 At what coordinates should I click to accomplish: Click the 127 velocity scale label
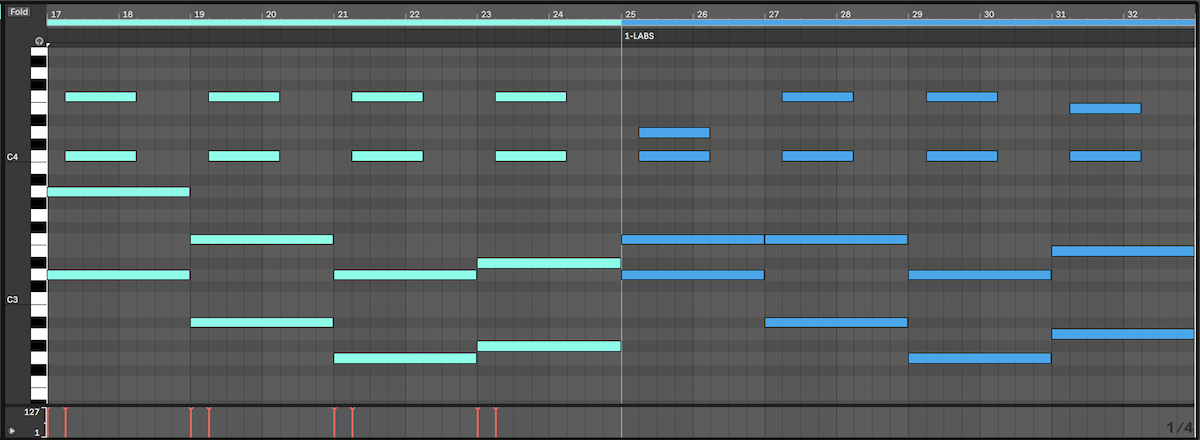click(x=31, y=412)
